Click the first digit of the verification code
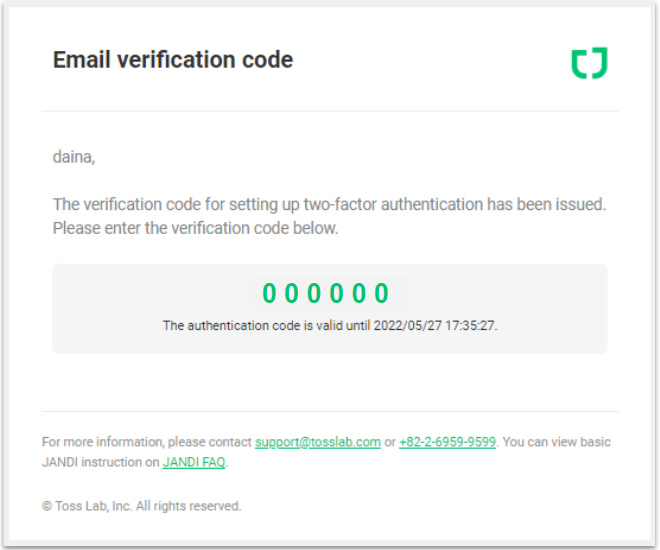 pos(269,293)
